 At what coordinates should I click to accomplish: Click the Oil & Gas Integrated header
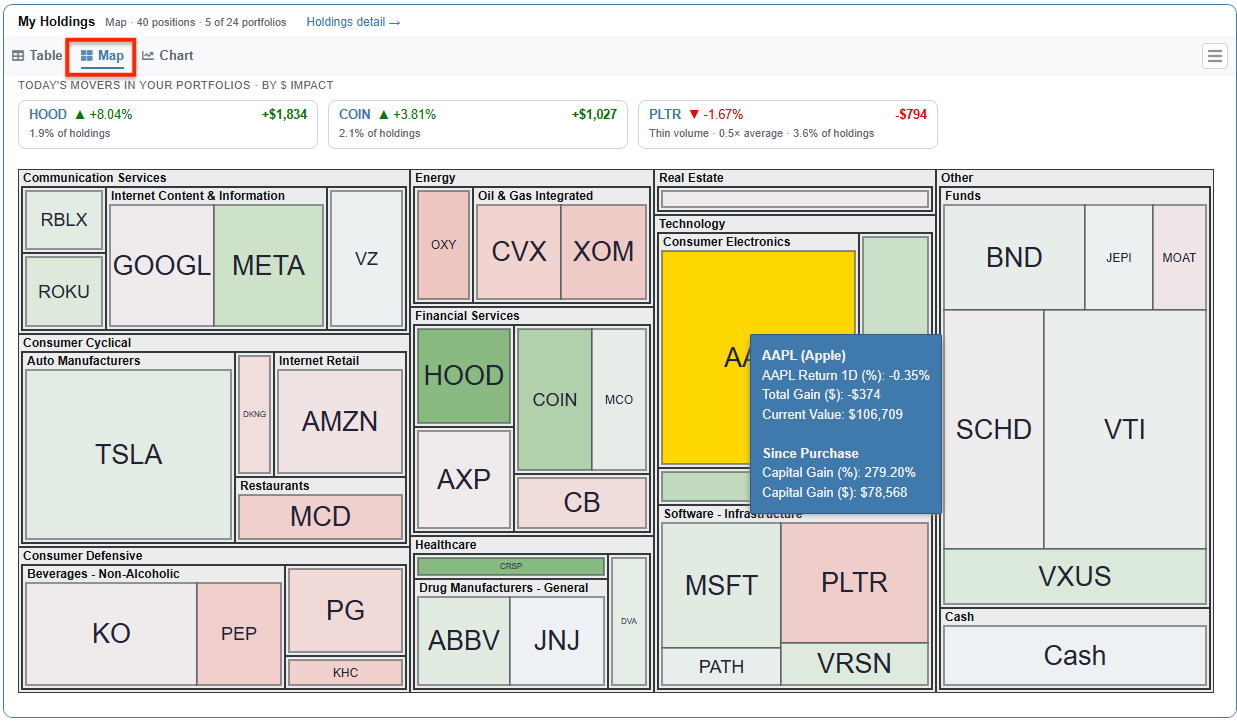coord(535,196)
